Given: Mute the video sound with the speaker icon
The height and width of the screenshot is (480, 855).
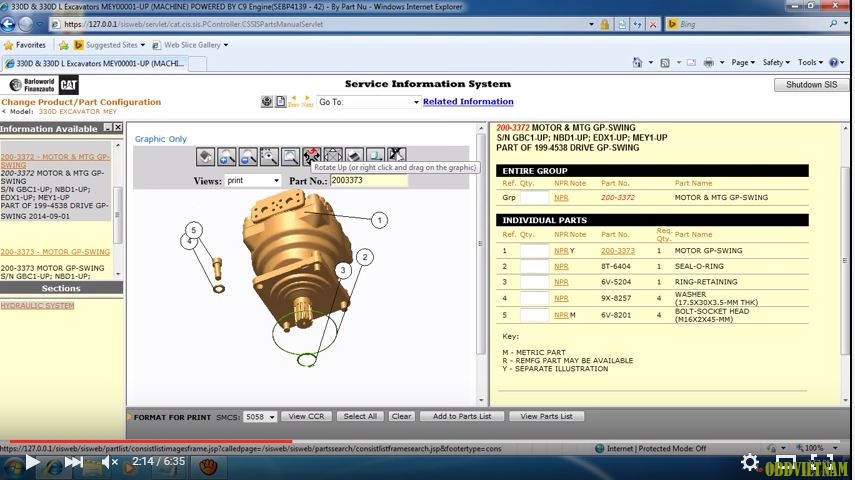Looking at the screenshot, I should [x=110, y=463].
